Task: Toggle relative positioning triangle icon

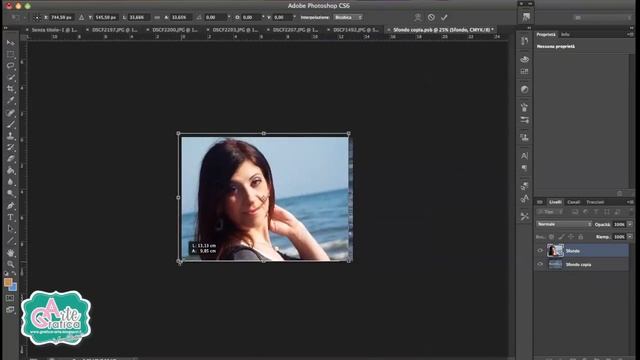Action: pyautogui.click(x=81, y=18)
